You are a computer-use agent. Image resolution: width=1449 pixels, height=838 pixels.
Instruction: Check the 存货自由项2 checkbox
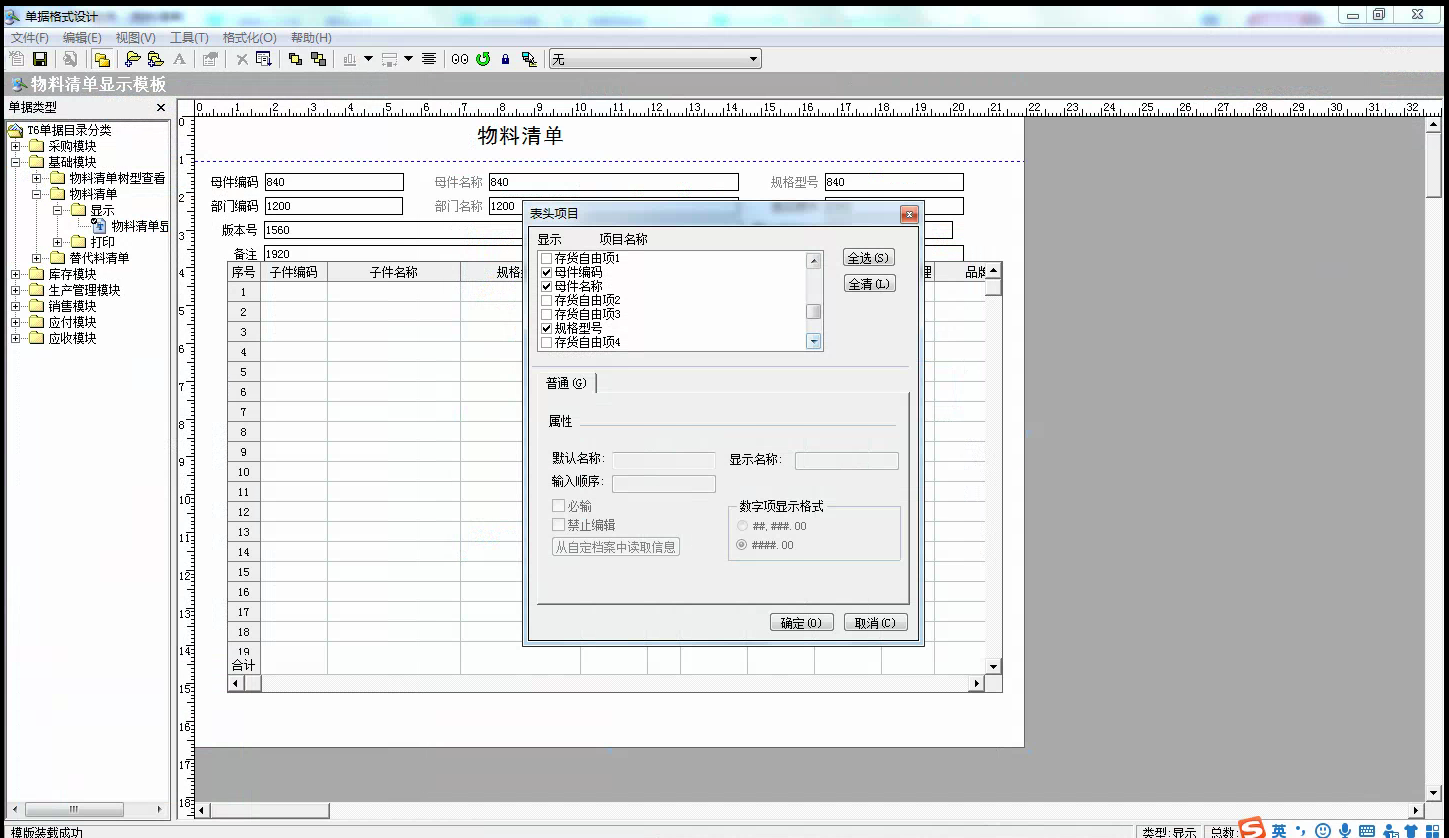[546, 300]
